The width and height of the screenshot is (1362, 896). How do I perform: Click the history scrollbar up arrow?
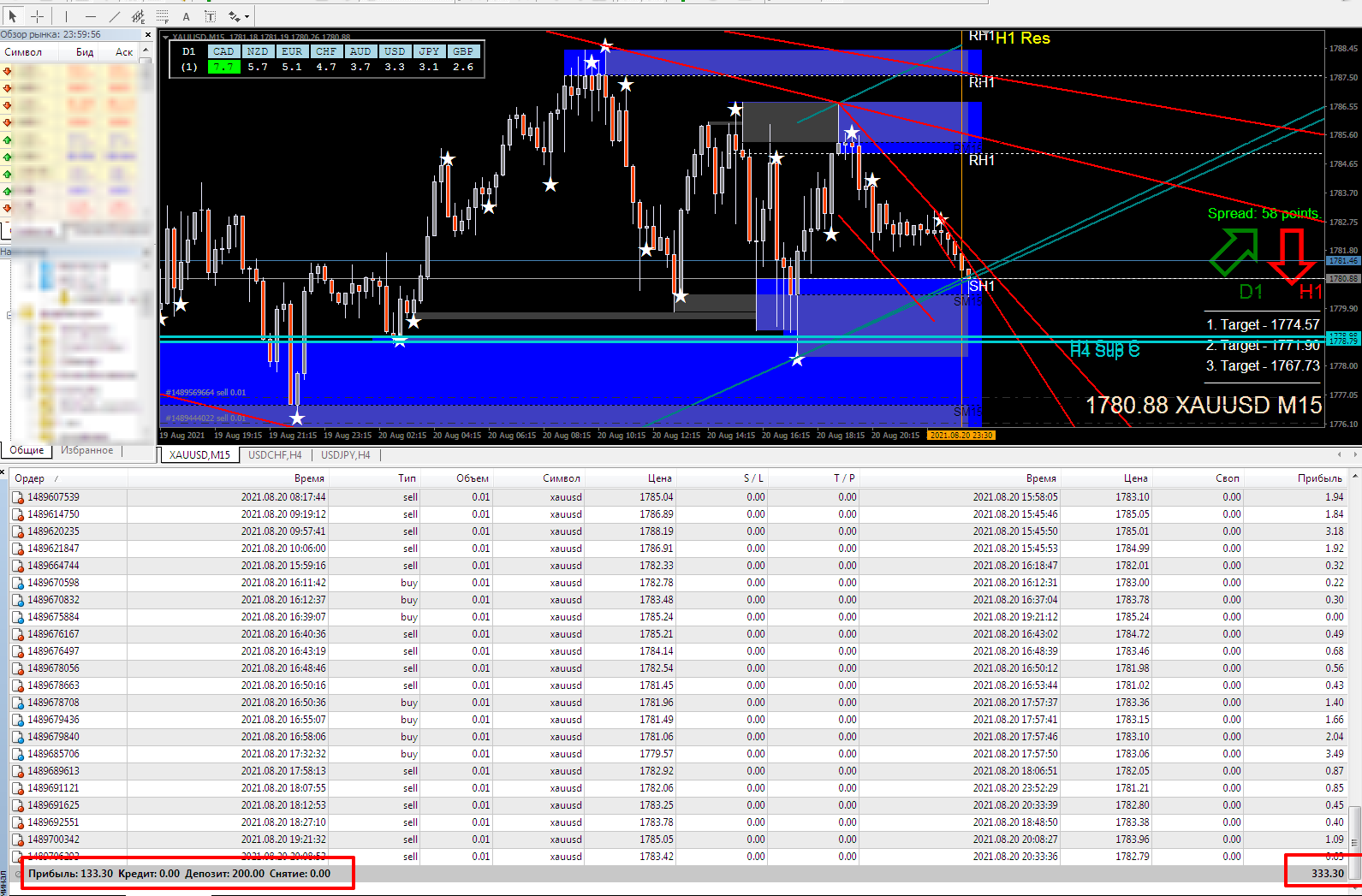coord(1354,476)
